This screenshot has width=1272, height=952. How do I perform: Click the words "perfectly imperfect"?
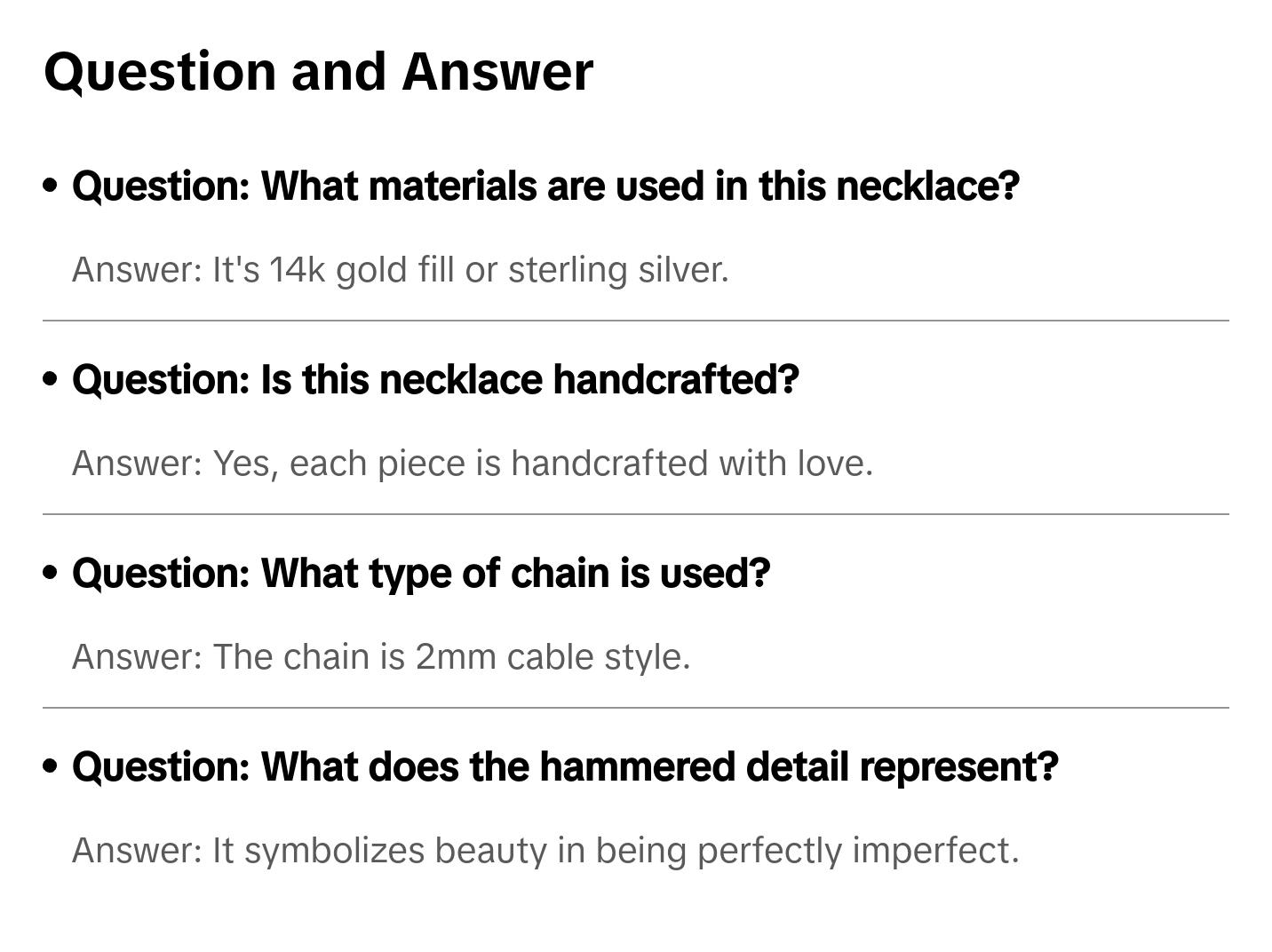pyautogui.click(x=857, y=850)
